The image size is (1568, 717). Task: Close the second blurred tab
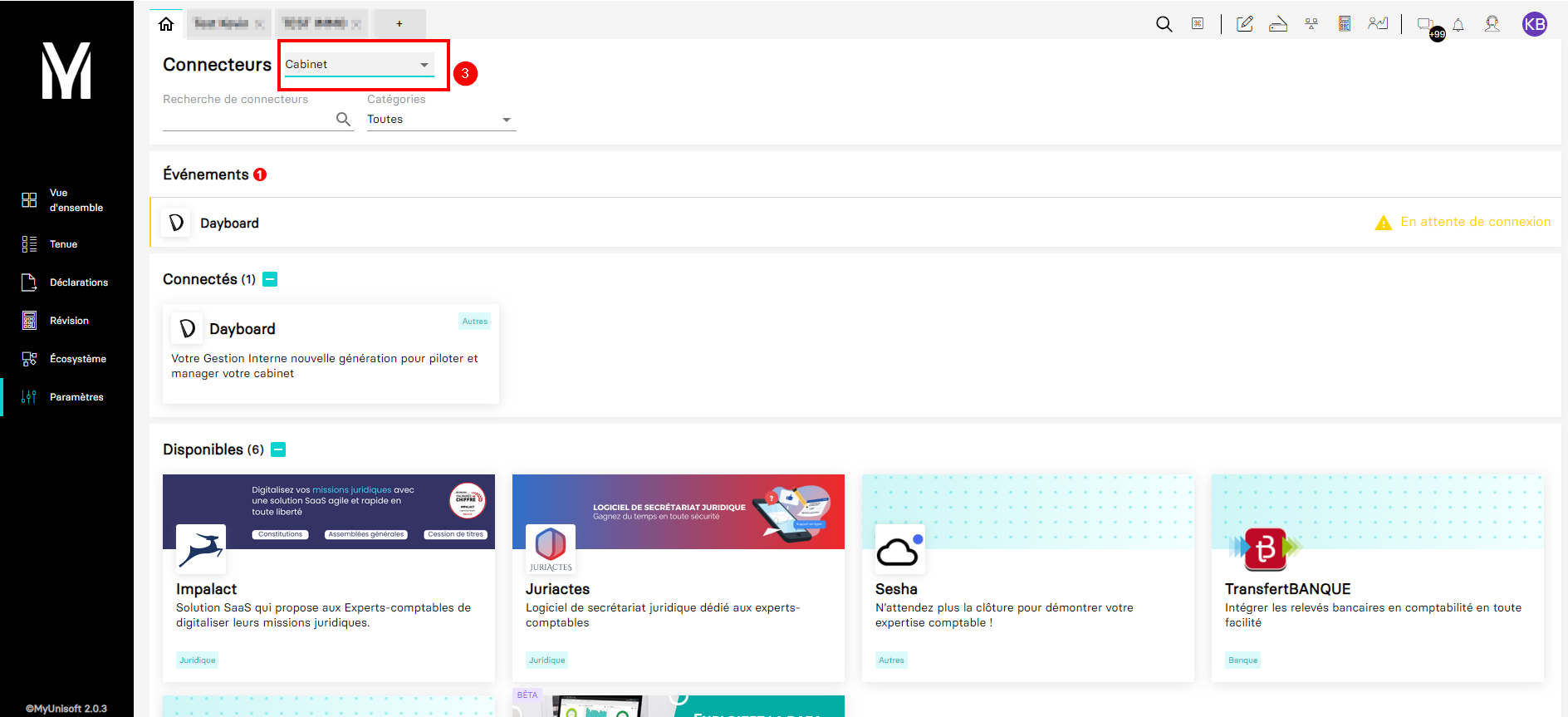tap(356, 24)
